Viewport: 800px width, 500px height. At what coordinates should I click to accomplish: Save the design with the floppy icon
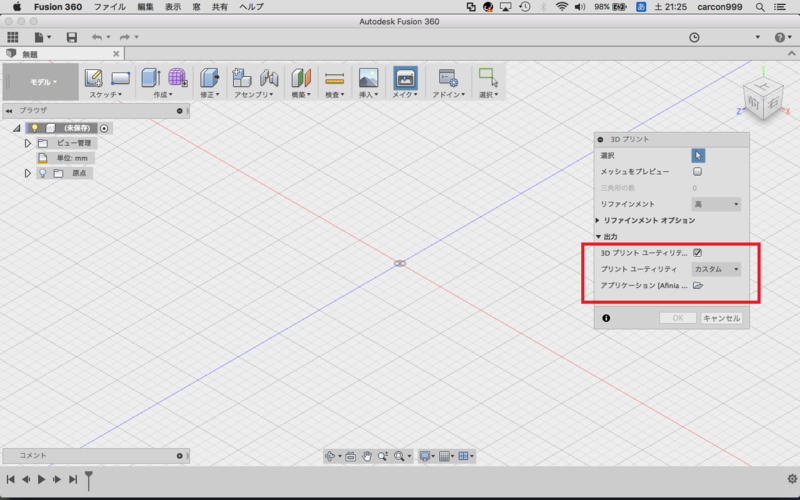(72, 37)
